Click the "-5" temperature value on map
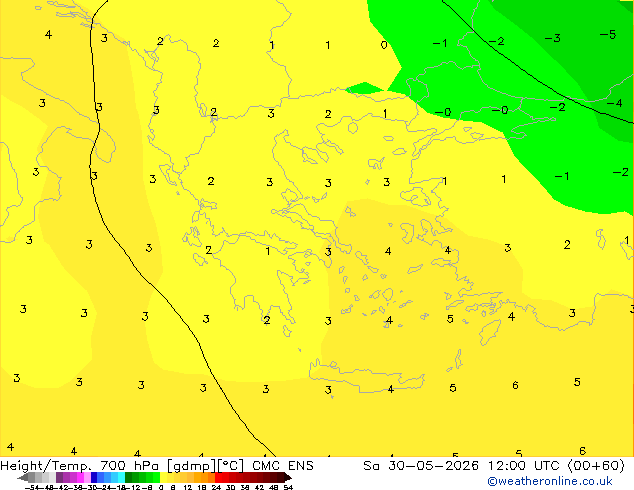Image resolution: width=634 pixels, height=490 pixels. [x=608, y=35]
